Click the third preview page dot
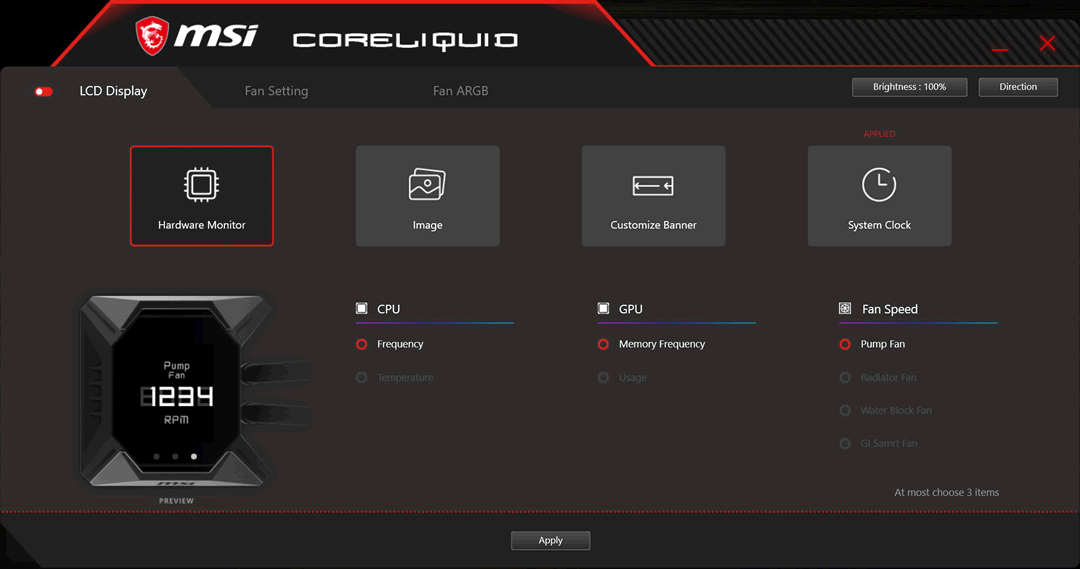Screen dimensions: 1080x569 [194, 457]
